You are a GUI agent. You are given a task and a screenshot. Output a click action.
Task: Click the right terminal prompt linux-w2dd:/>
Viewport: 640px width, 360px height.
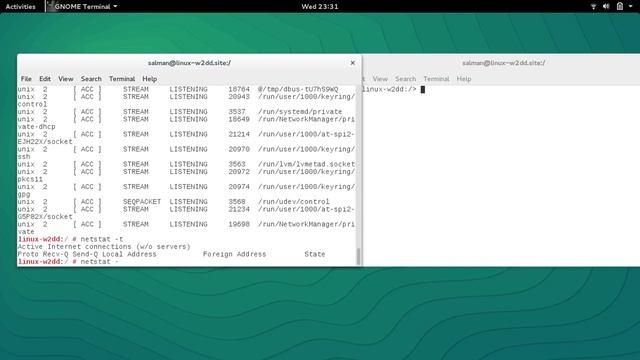(390, 89)
